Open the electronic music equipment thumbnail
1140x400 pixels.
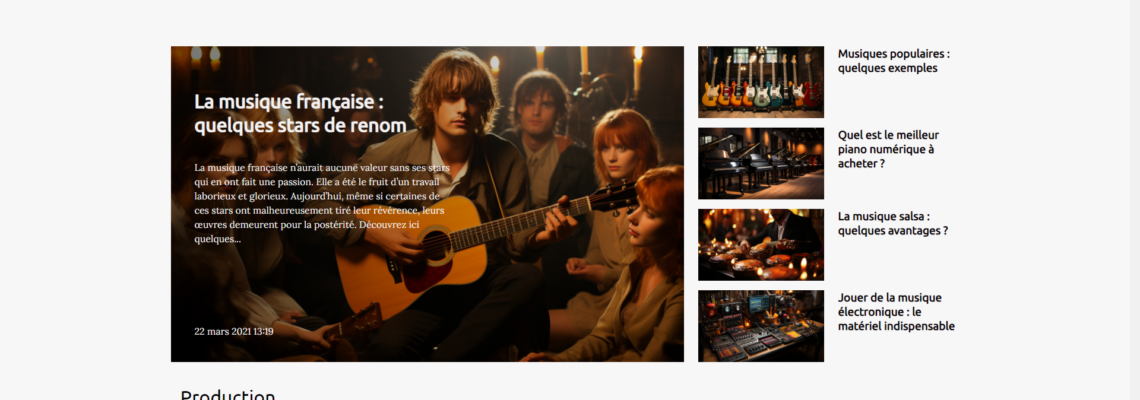click(x=760, y=326)
